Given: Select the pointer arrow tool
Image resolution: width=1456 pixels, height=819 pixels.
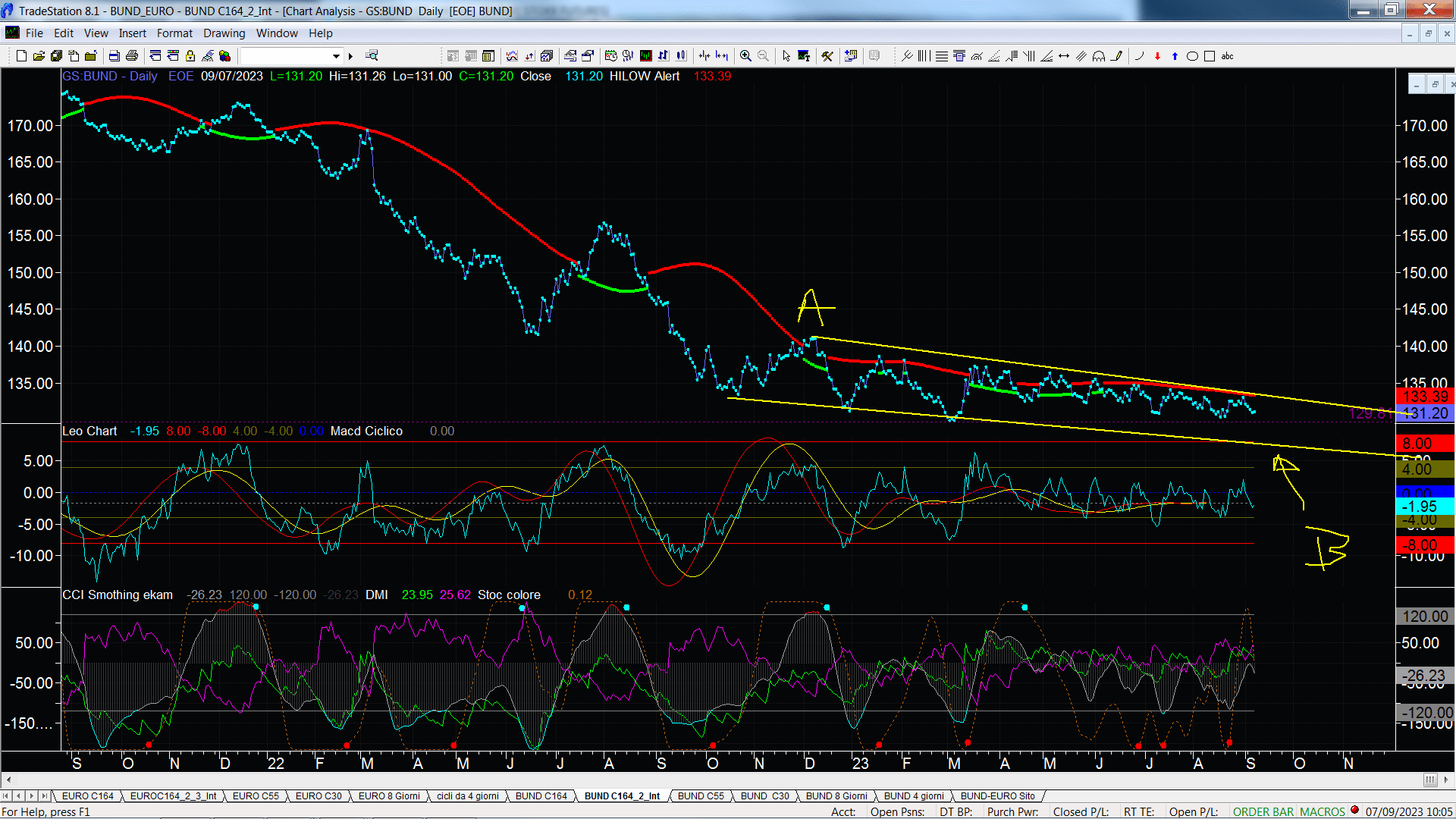Looking at the screenshot, I should pyautogui.click(x=786, y=56).
